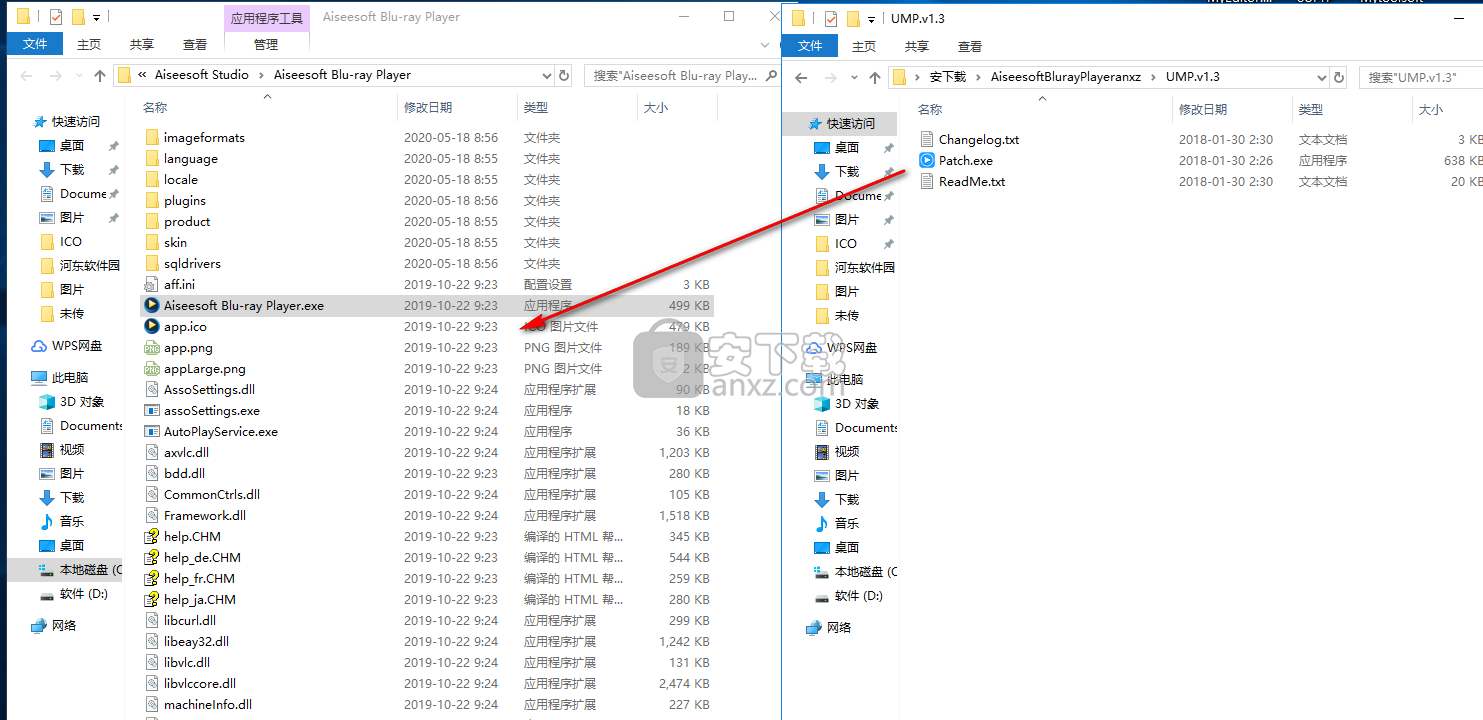Click the aff.ini settings file icon
This screenshot has height=720, width=1483.
(152, 285)
